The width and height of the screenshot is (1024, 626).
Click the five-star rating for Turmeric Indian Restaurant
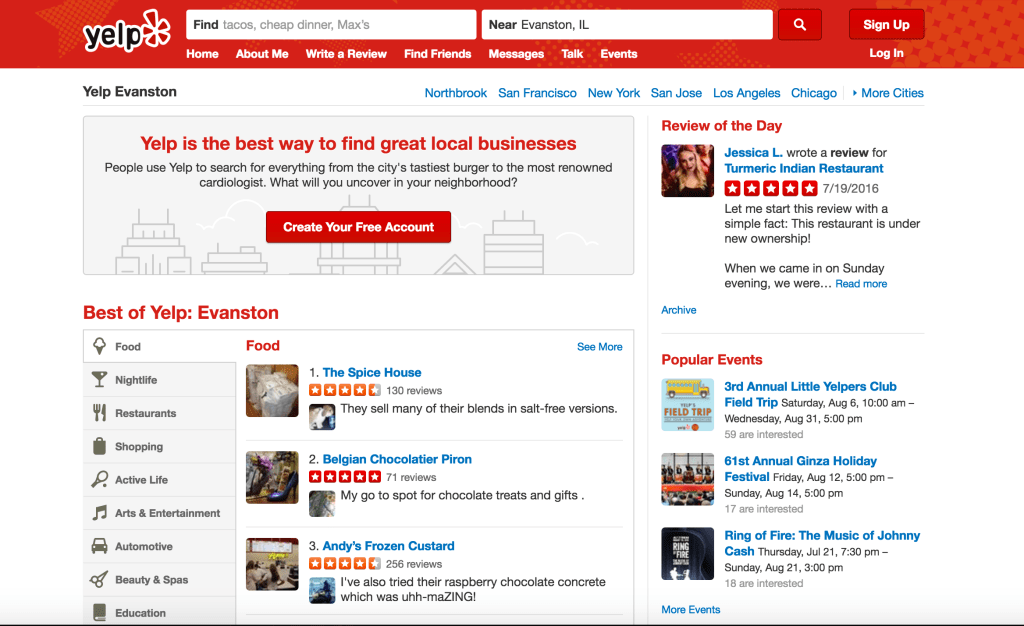[771, 189]
